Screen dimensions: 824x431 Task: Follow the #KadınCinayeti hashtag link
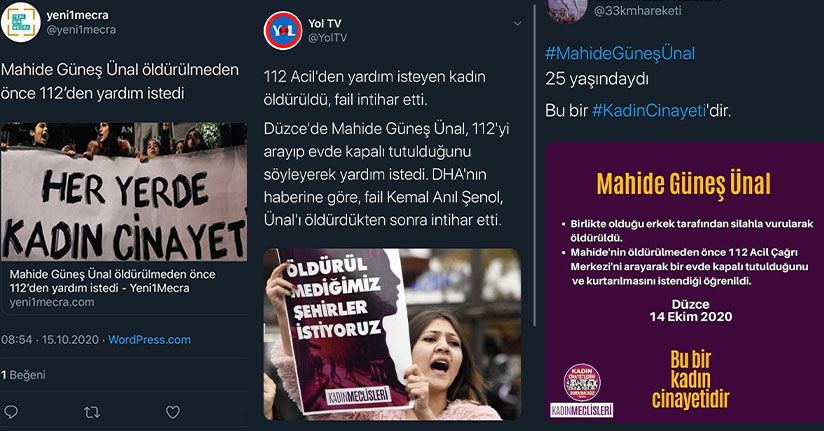648,110
